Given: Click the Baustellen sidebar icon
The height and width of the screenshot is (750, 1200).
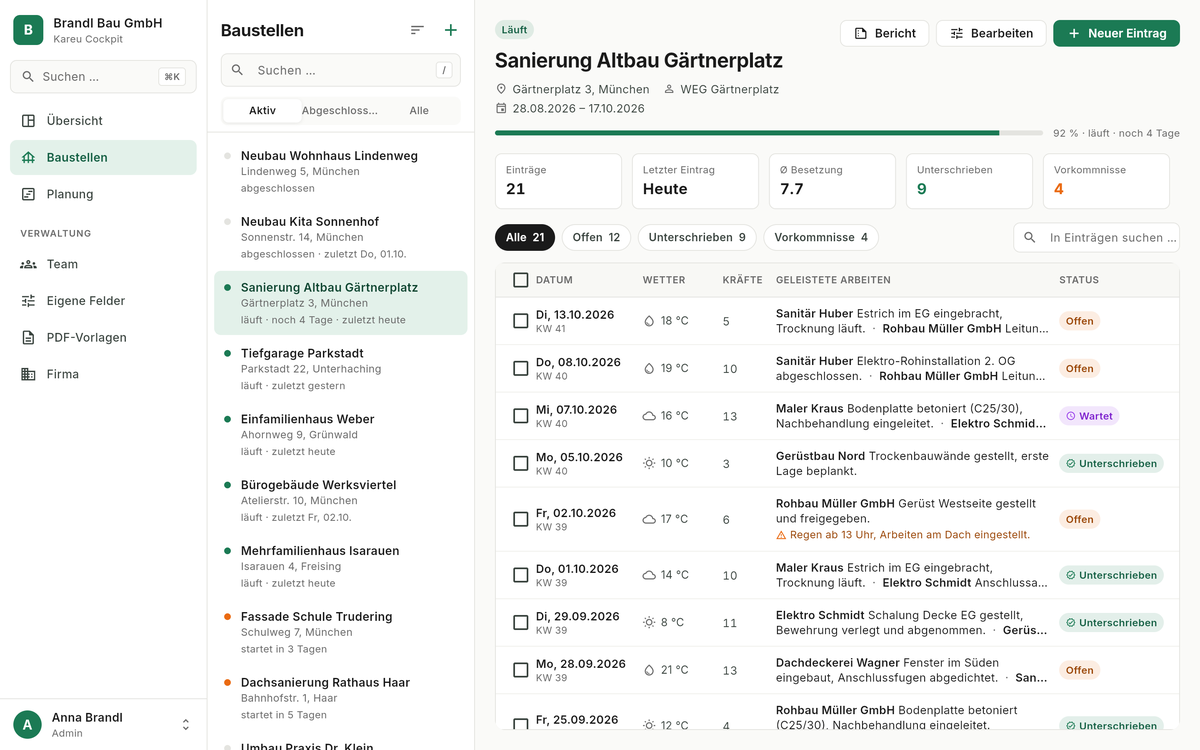Looking at the screenshot, I should 28,158.
